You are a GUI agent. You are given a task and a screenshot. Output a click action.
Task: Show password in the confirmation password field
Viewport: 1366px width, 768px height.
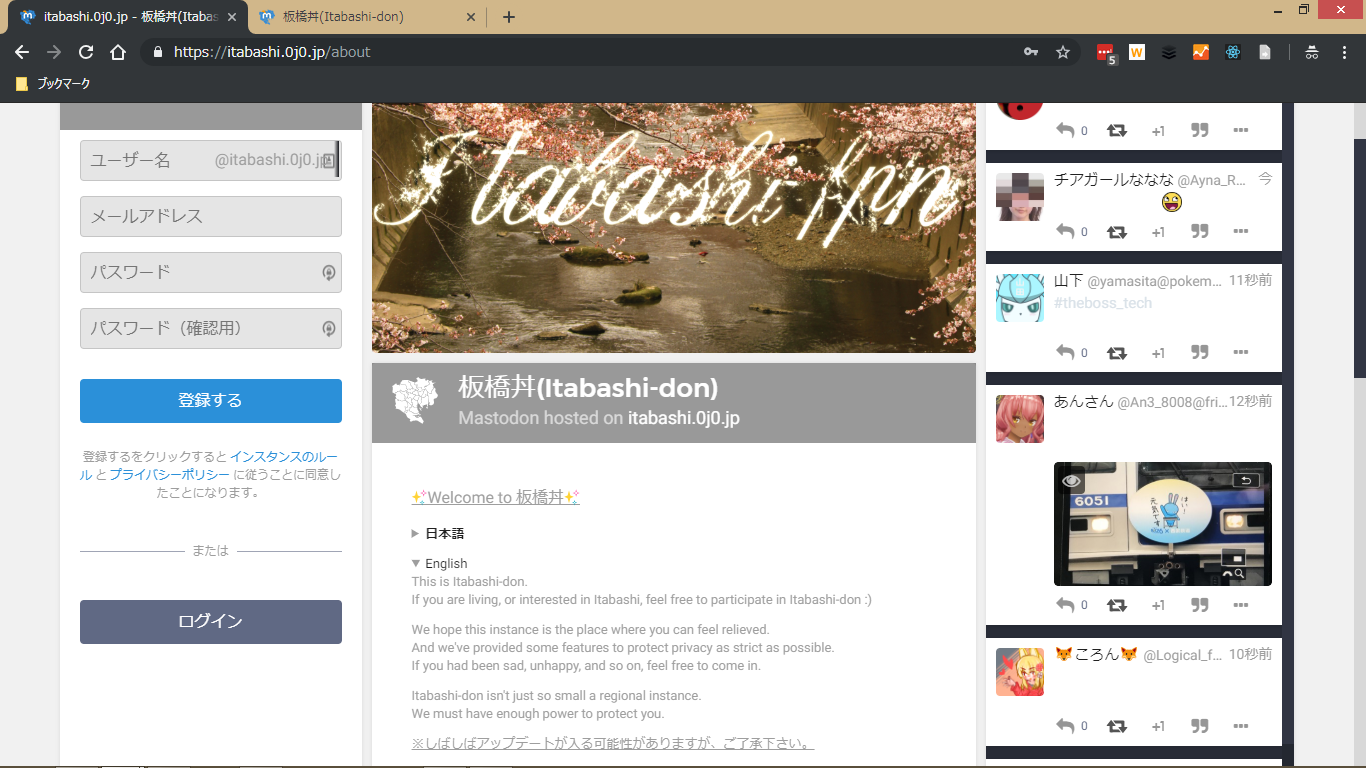(x=328, y=328)
